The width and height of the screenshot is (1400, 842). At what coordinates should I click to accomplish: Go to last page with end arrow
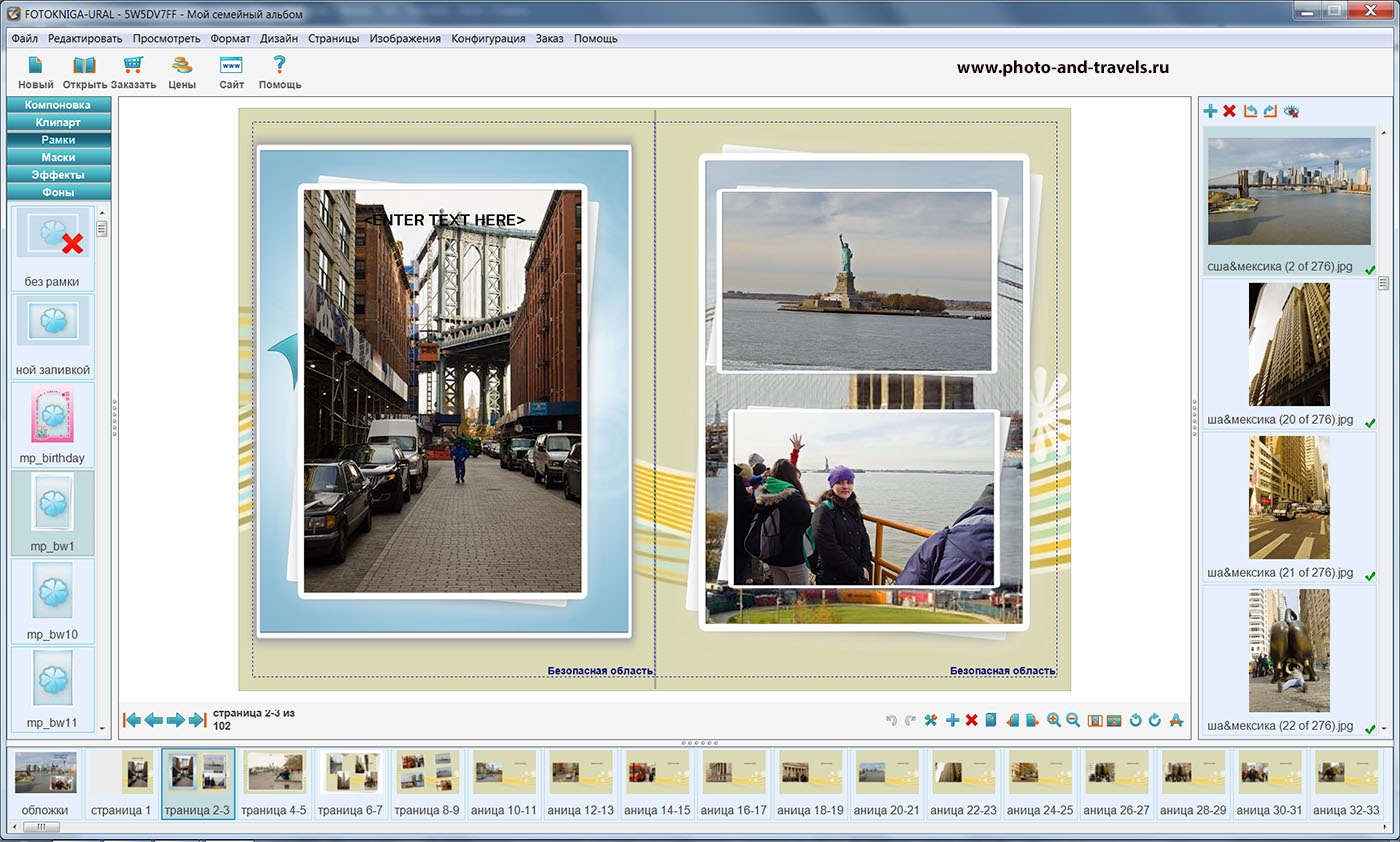197,720
